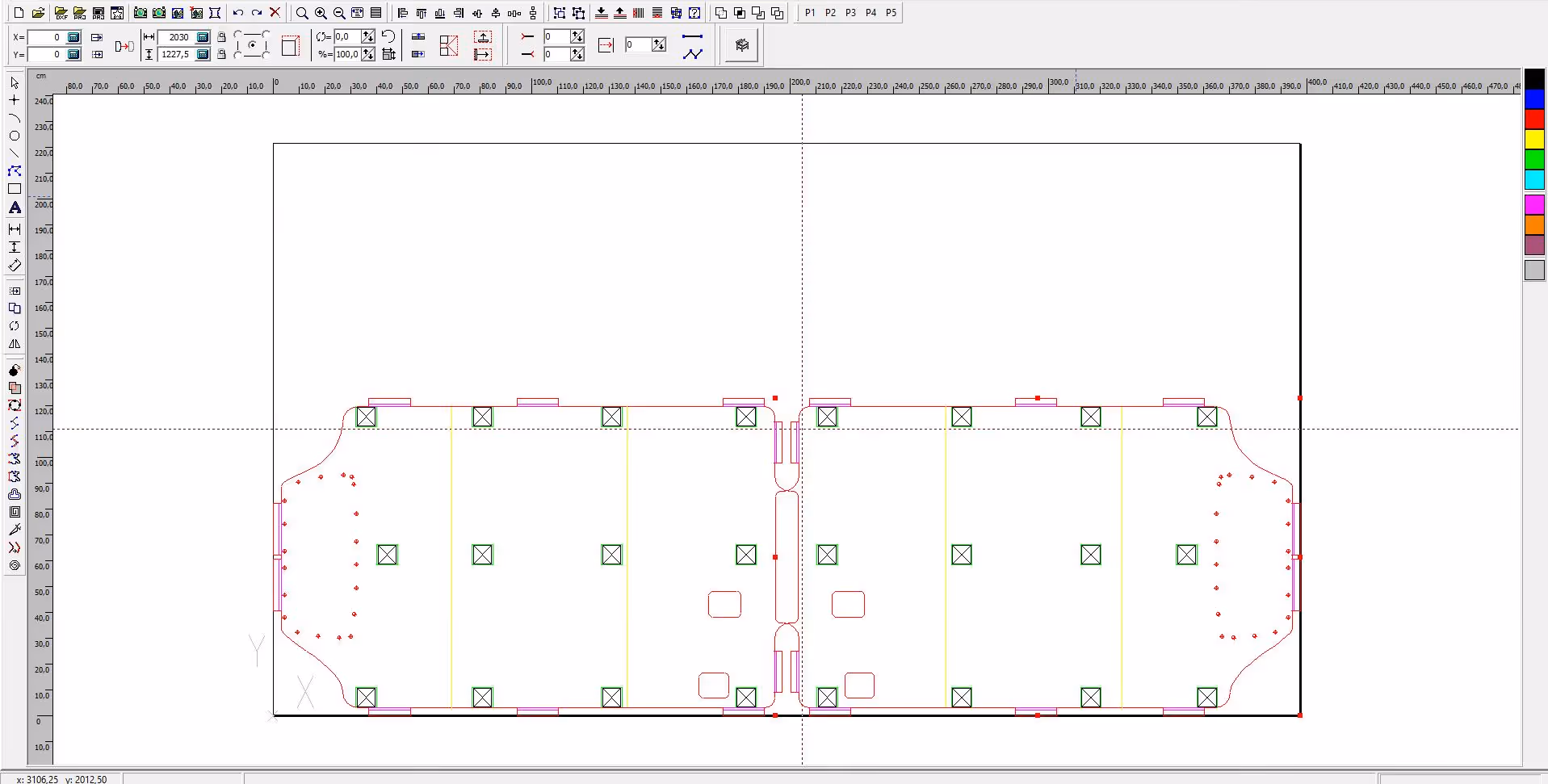Click the rotation angle stepper
The image size is (1548, 784).
(368, 36)
